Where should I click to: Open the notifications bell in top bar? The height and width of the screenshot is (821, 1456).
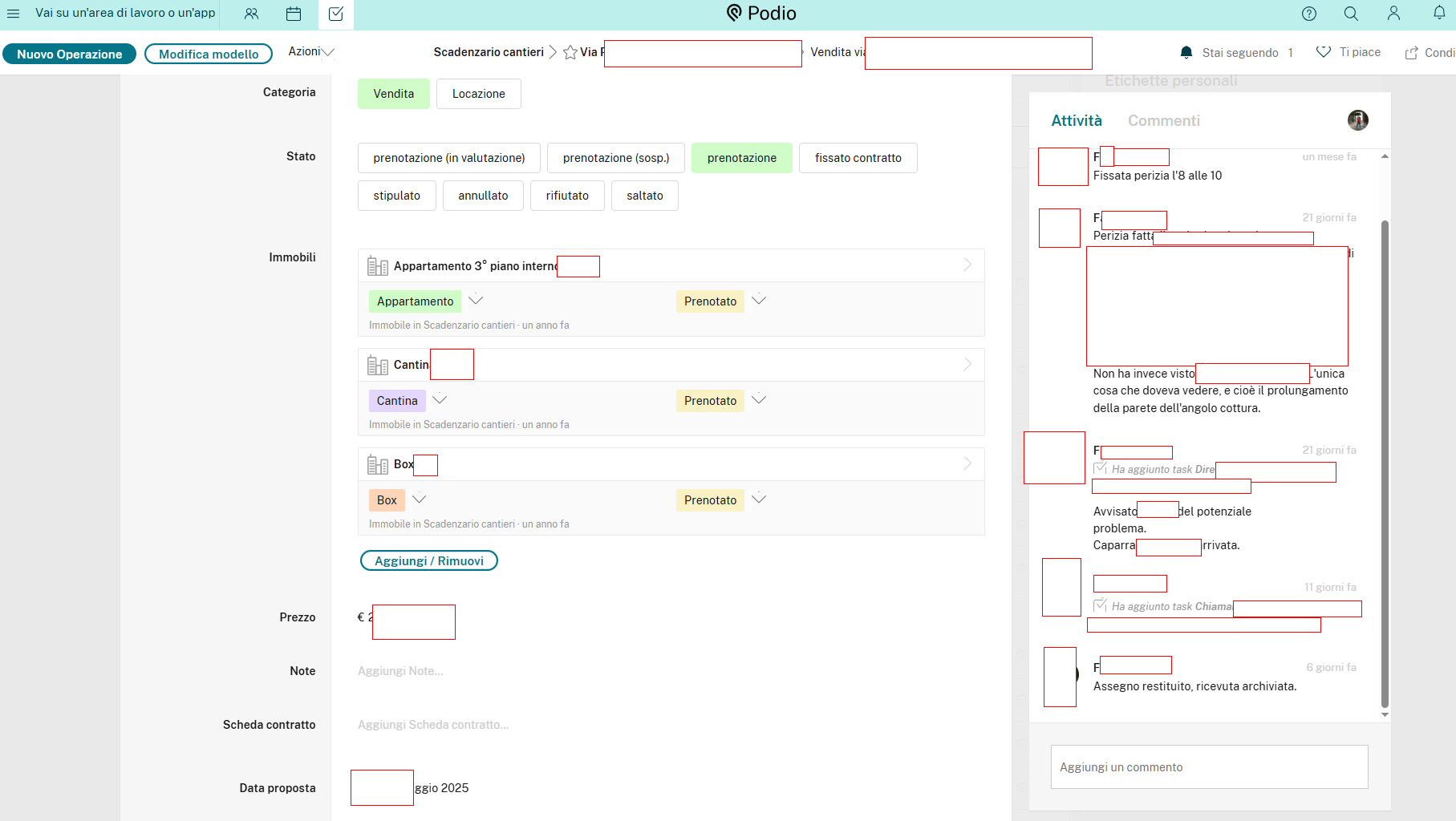pyautogui.click(x=1439, y=13)
